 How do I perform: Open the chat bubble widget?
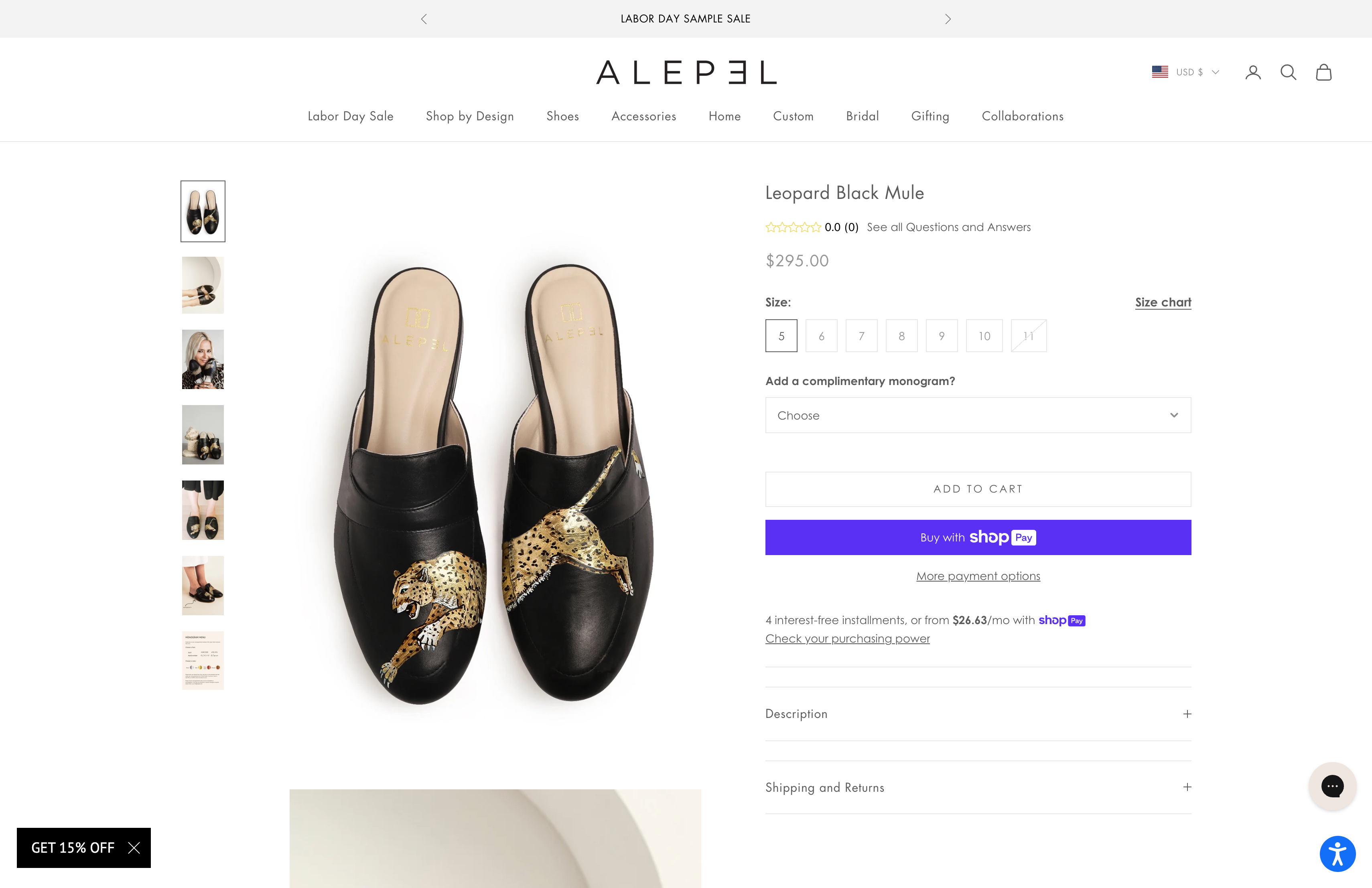coord(1332,786)
